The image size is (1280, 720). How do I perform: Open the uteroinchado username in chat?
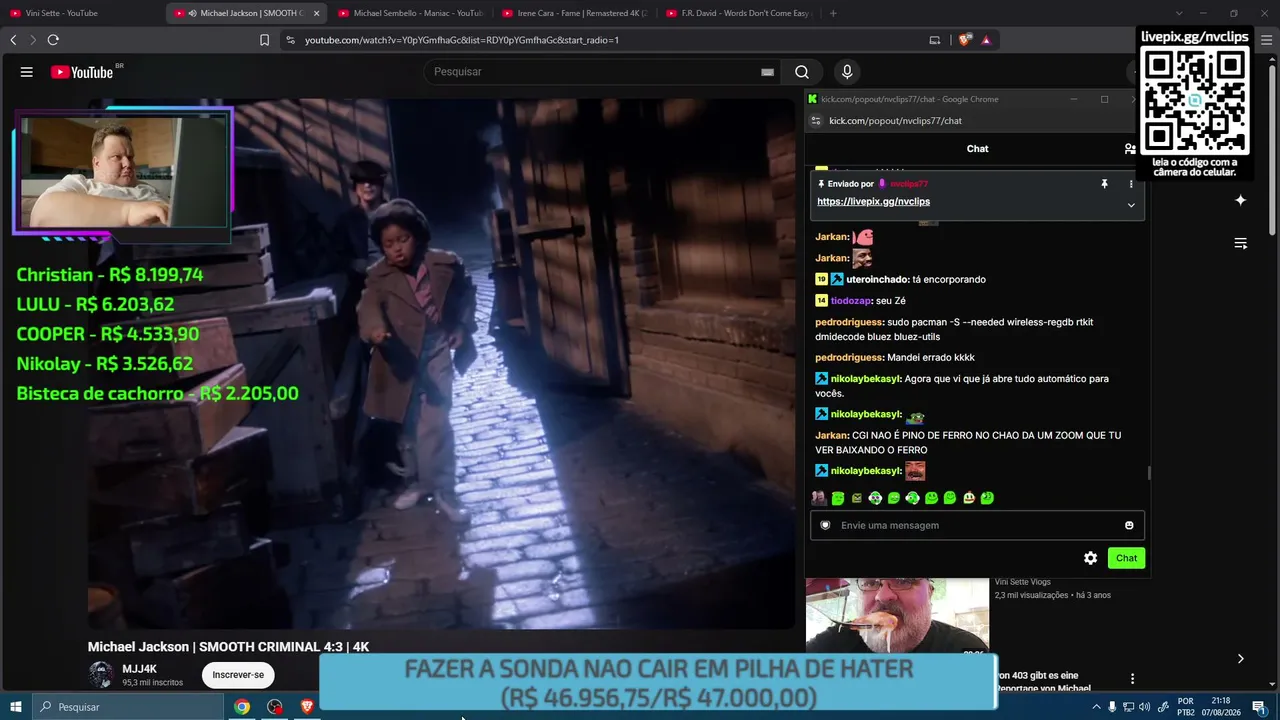877,280
